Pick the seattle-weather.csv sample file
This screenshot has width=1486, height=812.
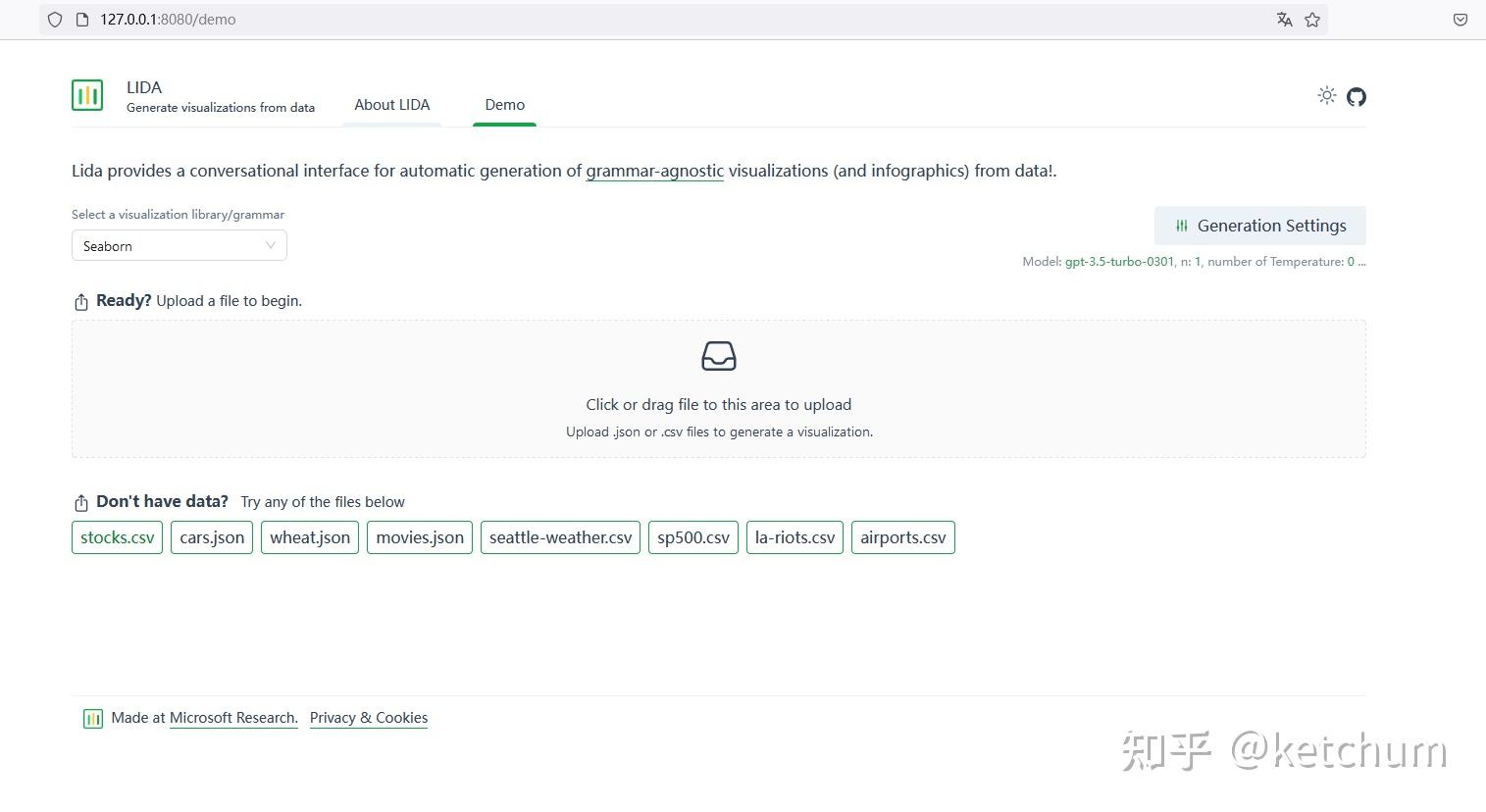[x=561, y=537]
